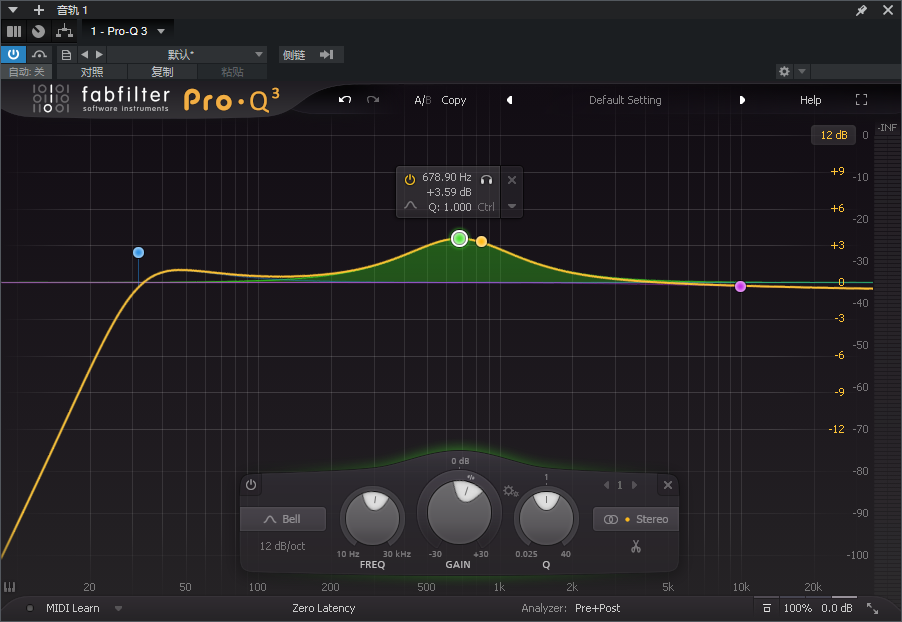Click the redo arrow in Pro-Q 3

tap(373, 100)
